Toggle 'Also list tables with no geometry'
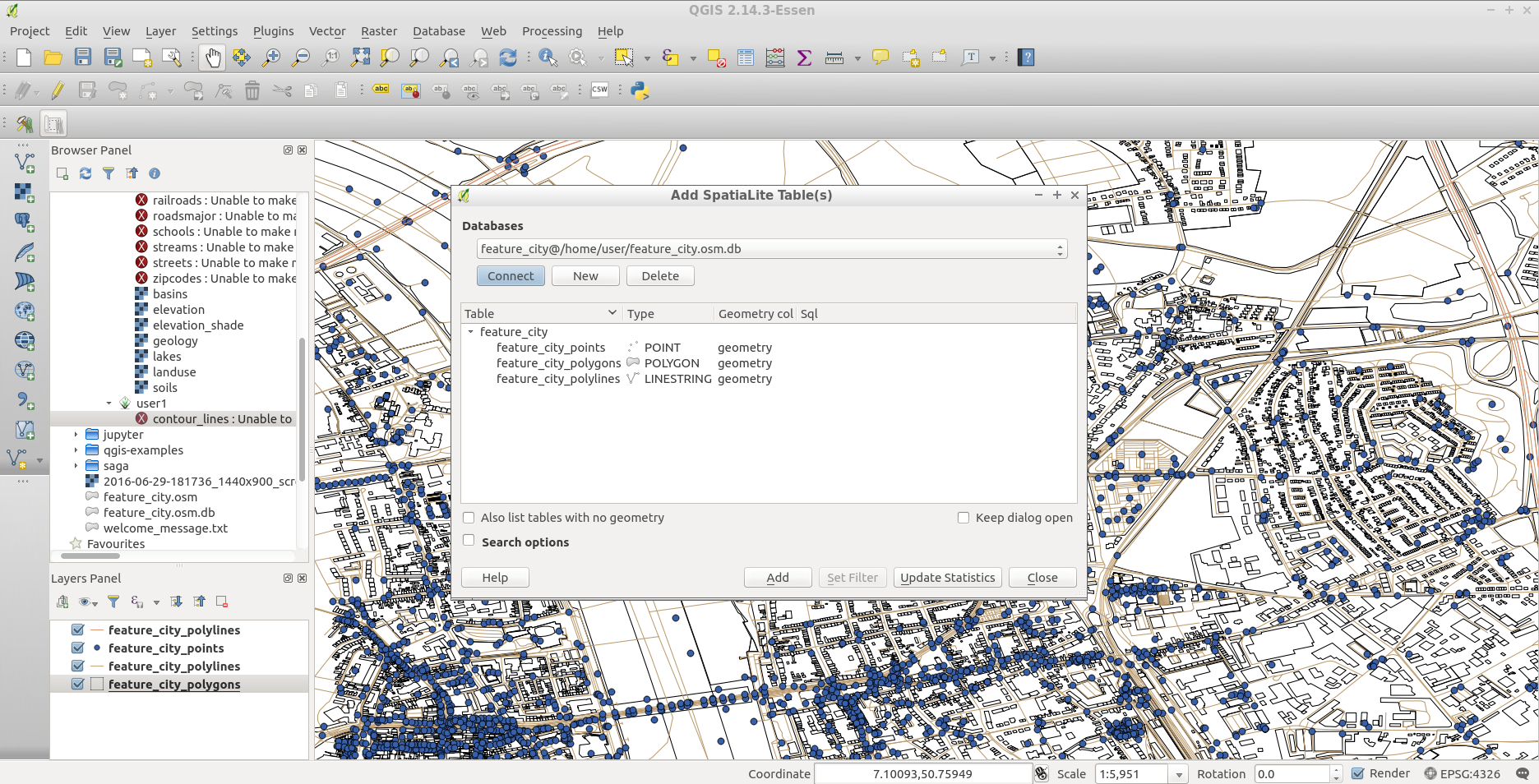 469,518
